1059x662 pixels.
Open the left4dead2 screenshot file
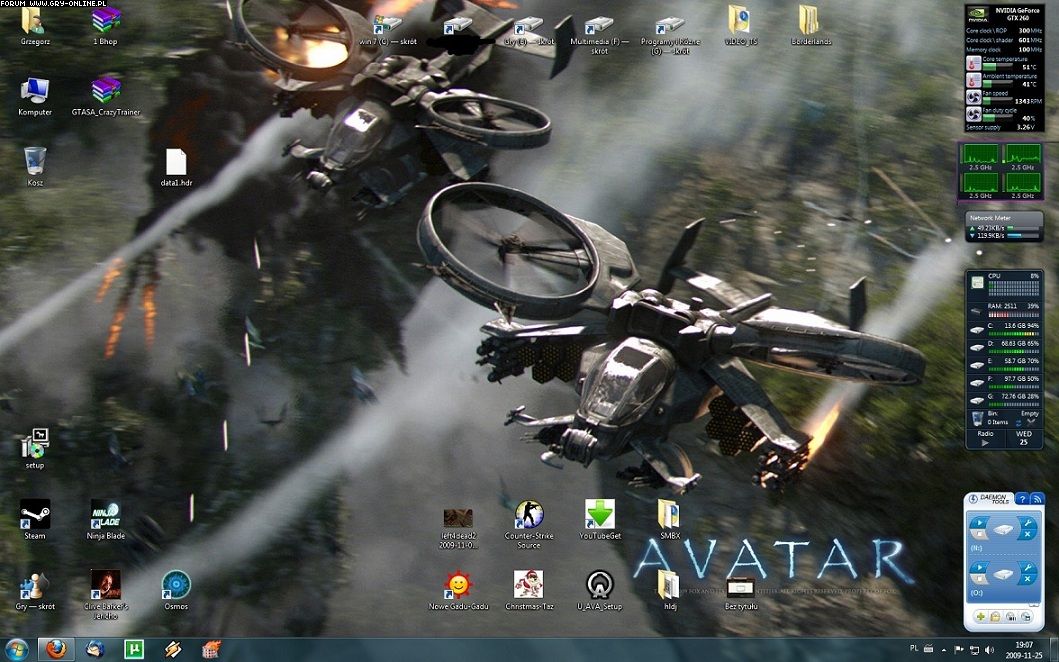459,528
